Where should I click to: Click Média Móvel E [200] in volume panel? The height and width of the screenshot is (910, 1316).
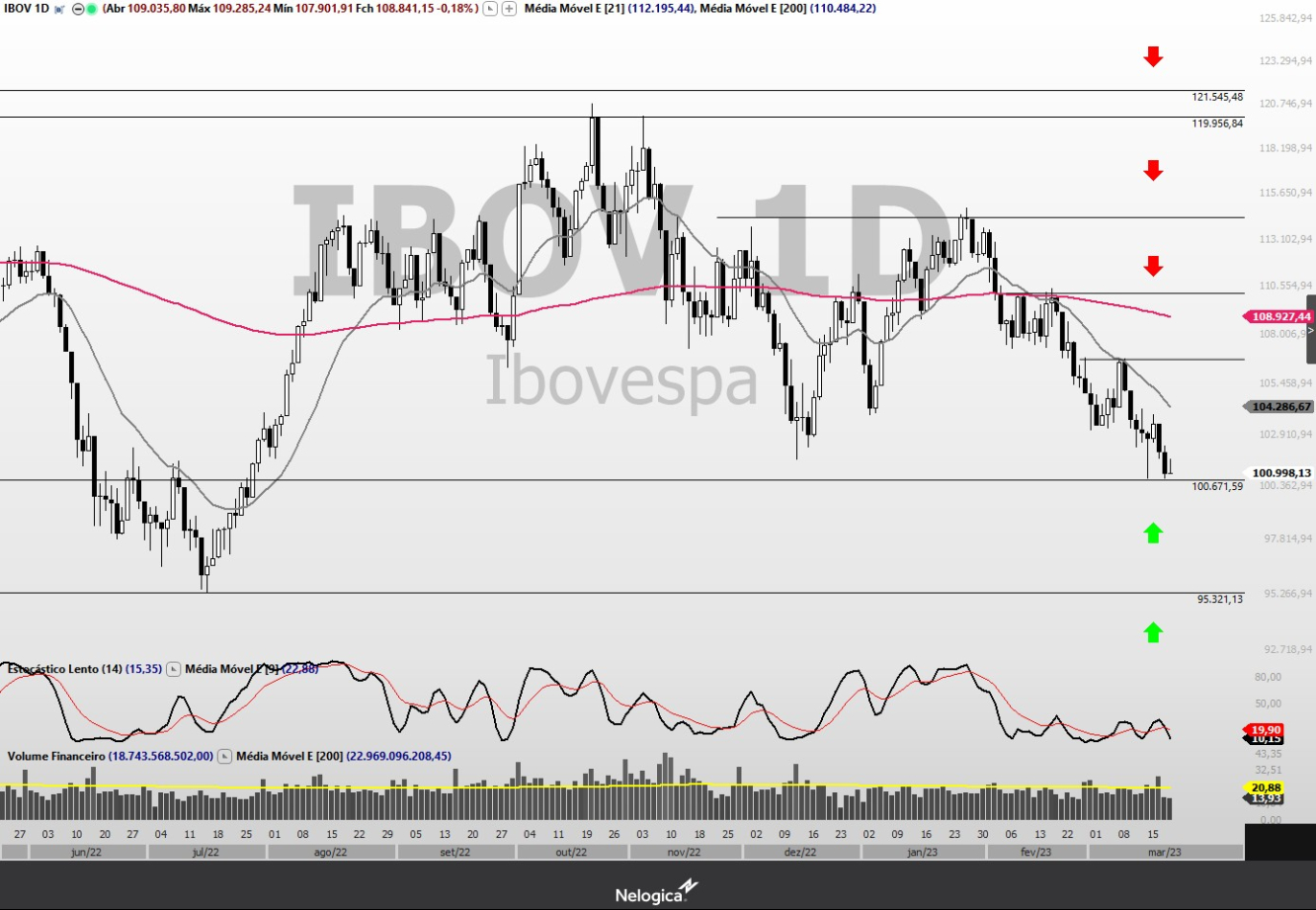click(x=289, y=756)
